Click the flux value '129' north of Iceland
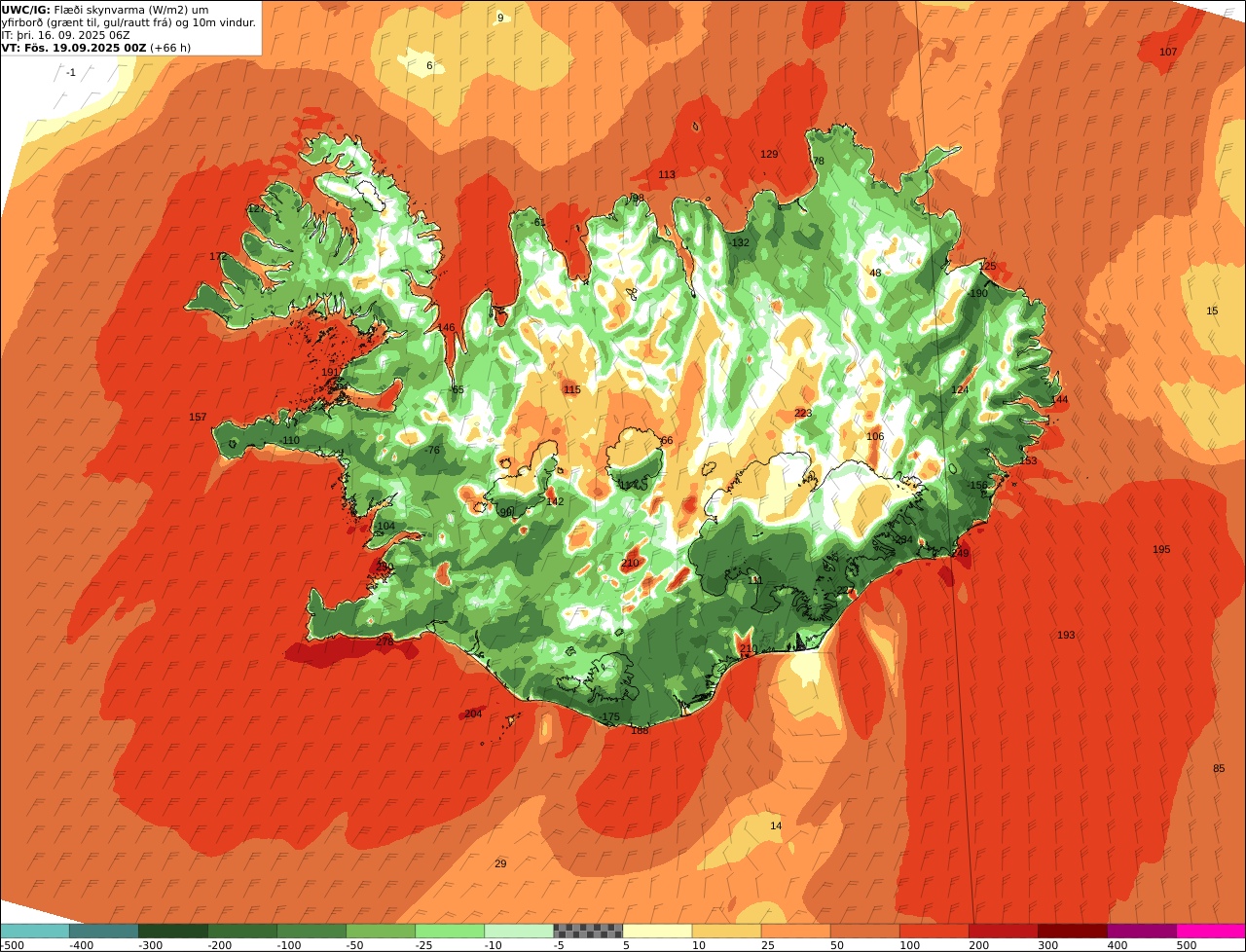This screenshot has height=952, width=1246. tap(769, 154)
